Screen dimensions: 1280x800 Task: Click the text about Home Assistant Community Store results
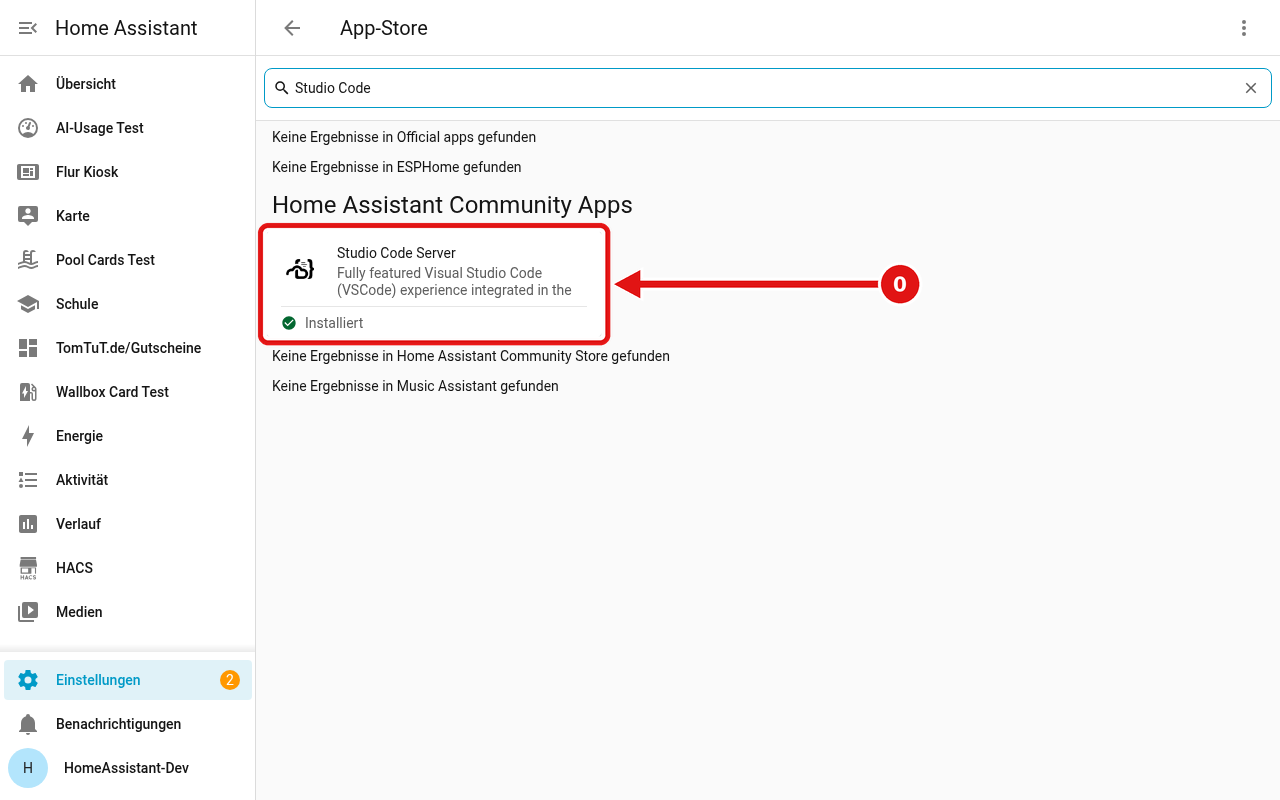click(x=471, y=356)
